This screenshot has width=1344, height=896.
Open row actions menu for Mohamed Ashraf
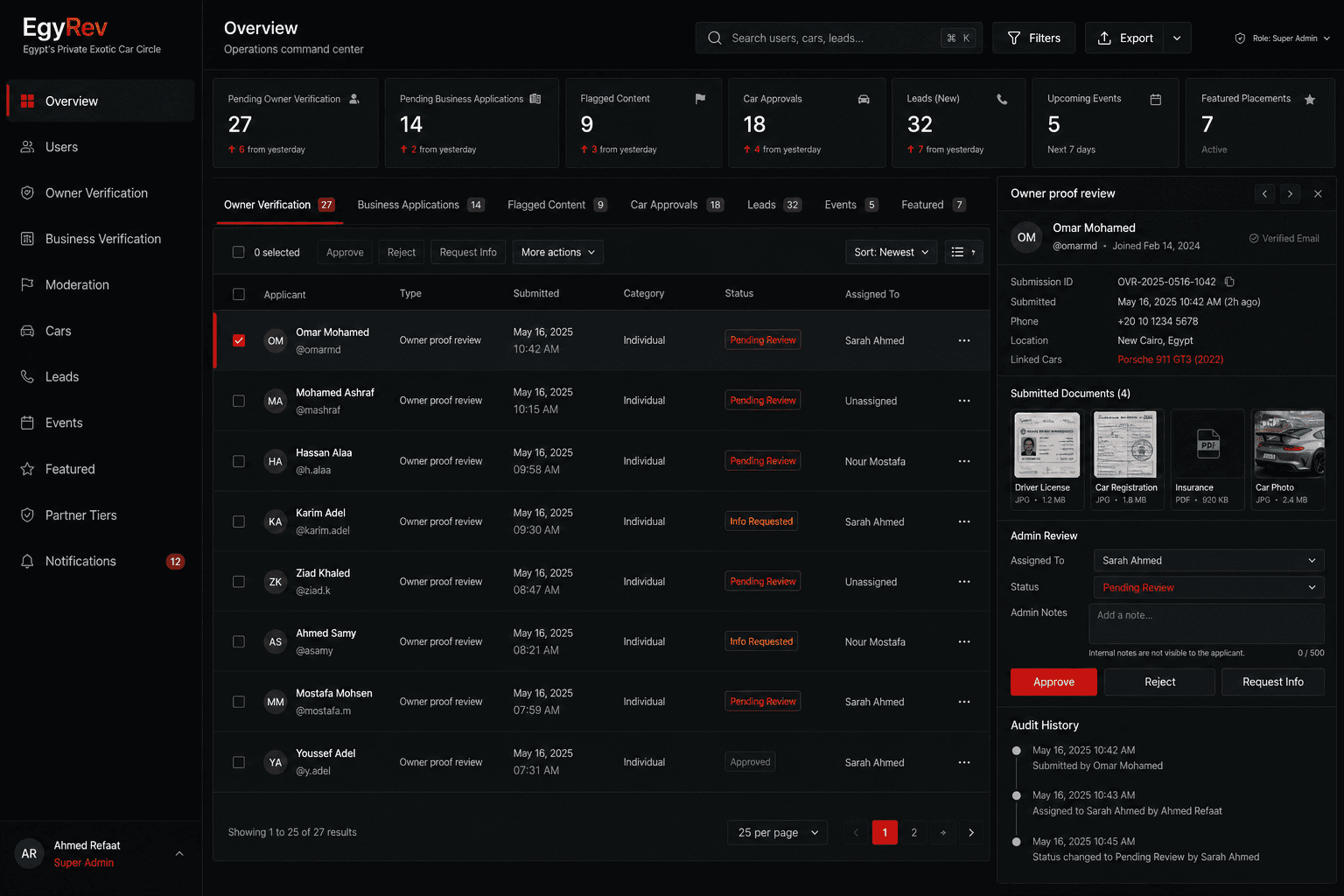(964, 401)
